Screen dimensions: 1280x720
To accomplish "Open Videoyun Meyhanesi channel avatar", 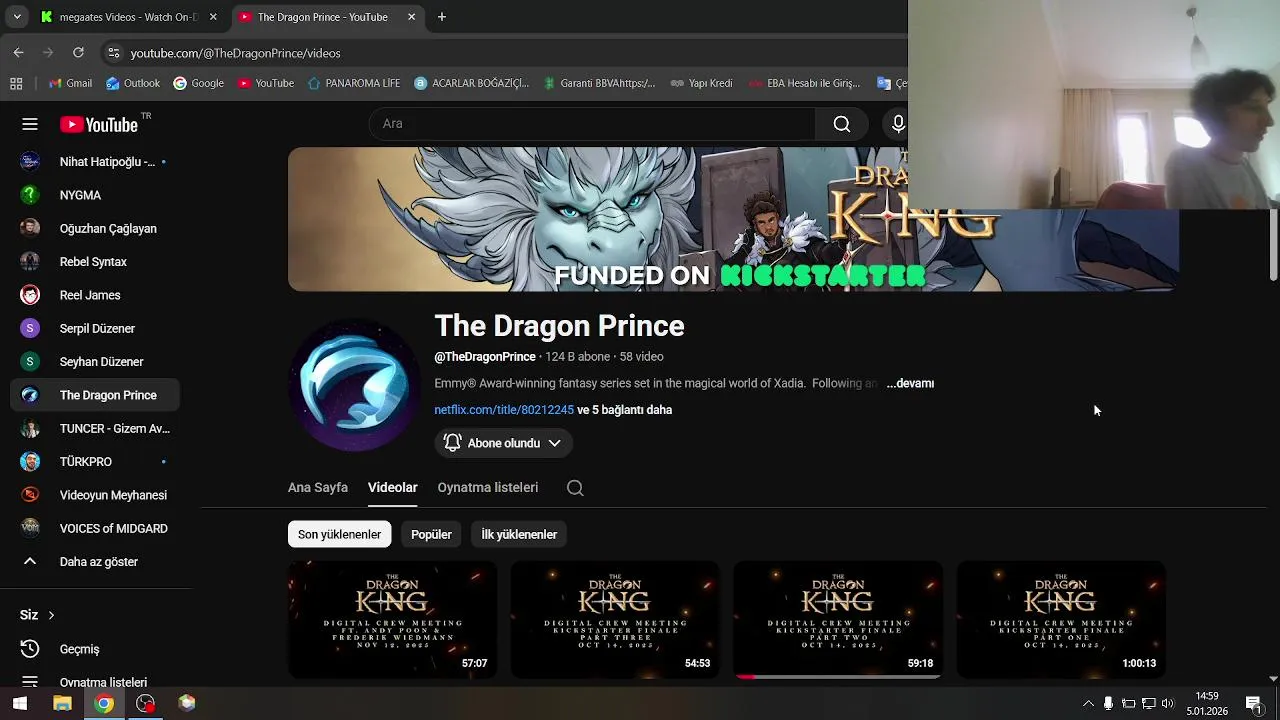I will [x=30, y=495].
